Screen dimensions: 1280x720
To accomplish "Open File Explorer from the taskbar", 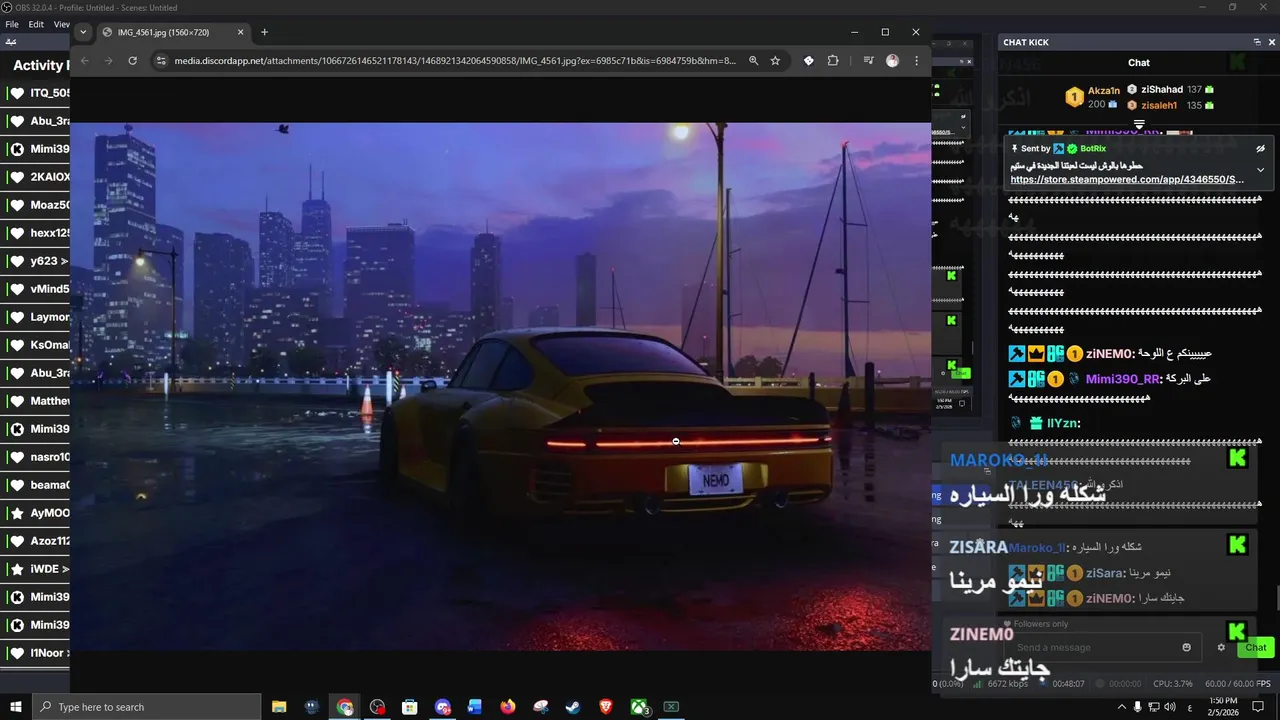I will pyautogui.click(x=279, y=707).
